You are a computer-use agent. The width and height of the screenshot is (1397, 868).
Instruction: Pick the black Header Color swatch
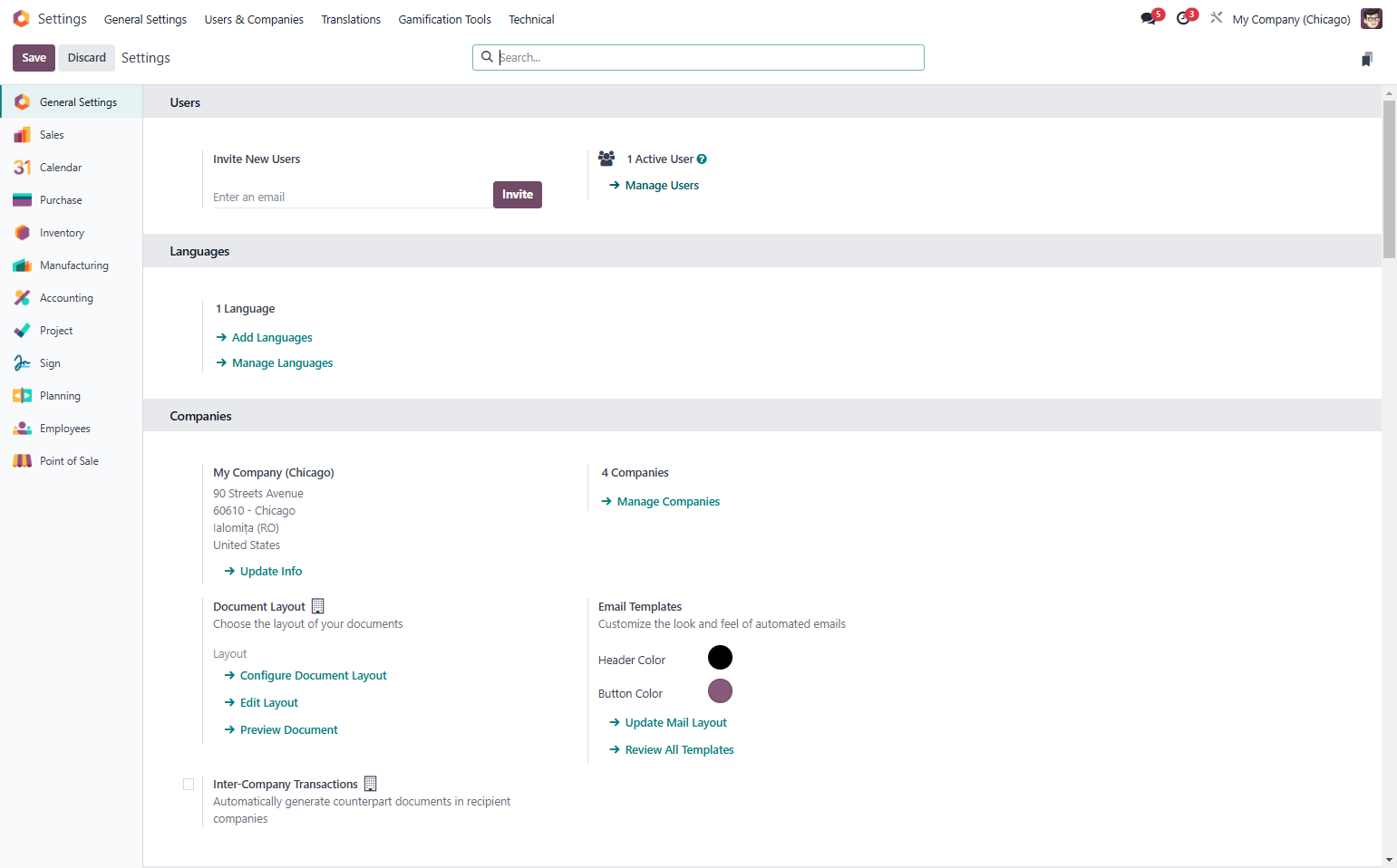point(720,657)
